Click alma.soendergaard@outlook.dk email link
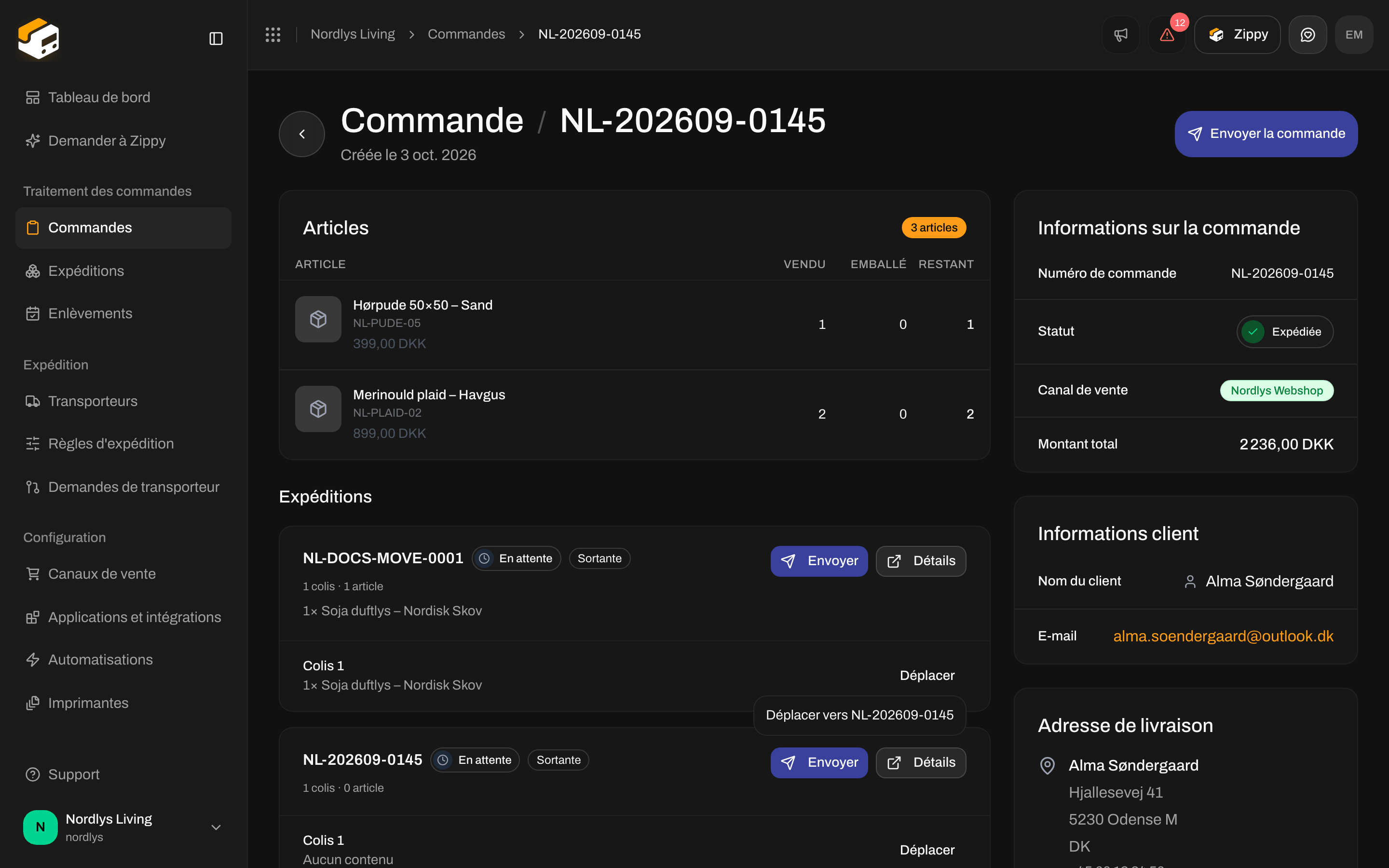Image resolution: width=1389 pixels, height=868 pixels. (1223, 636)
